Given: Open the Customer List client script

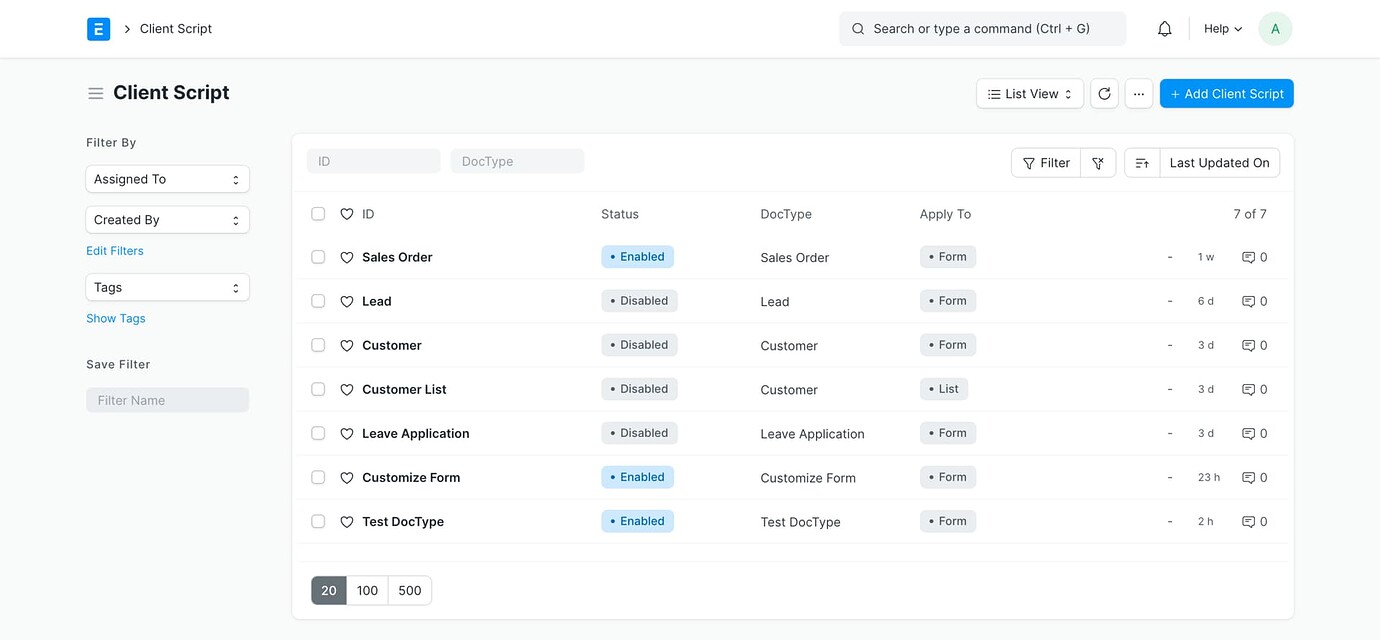Looking at the screenshot, I should [404, 389].
